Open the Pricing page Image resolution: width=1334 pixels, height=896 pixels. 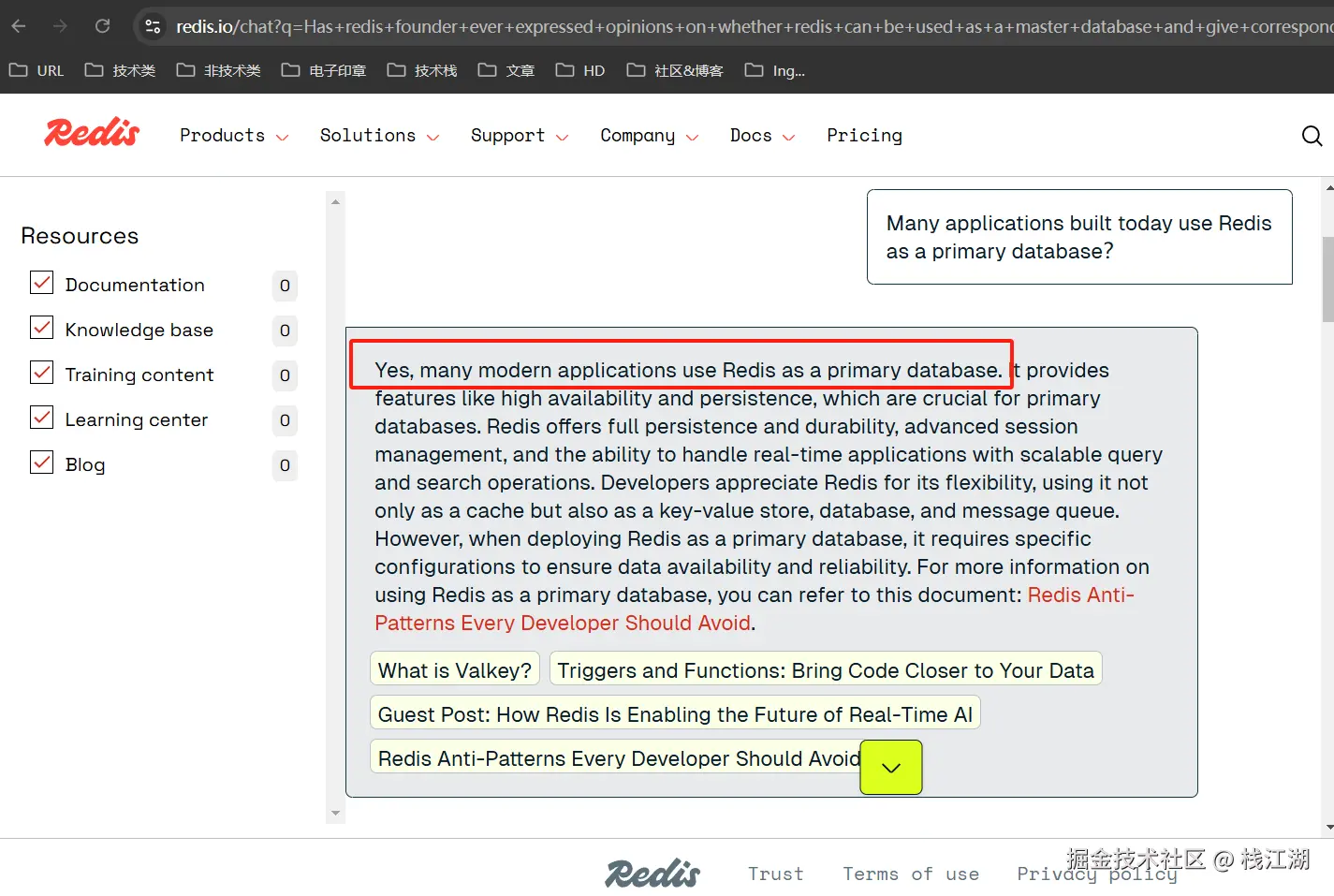pos(864,136)
